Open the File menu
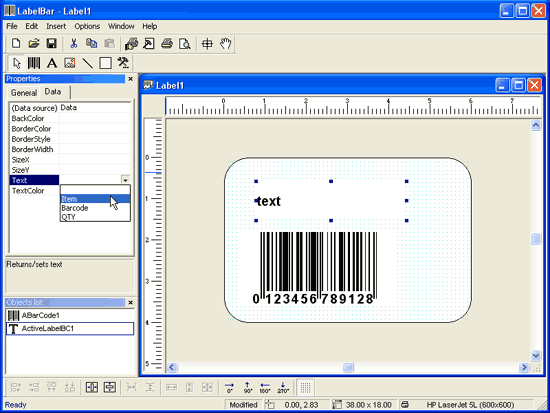Viewport: 550px width, 413px height. click(x=12, y=26)
